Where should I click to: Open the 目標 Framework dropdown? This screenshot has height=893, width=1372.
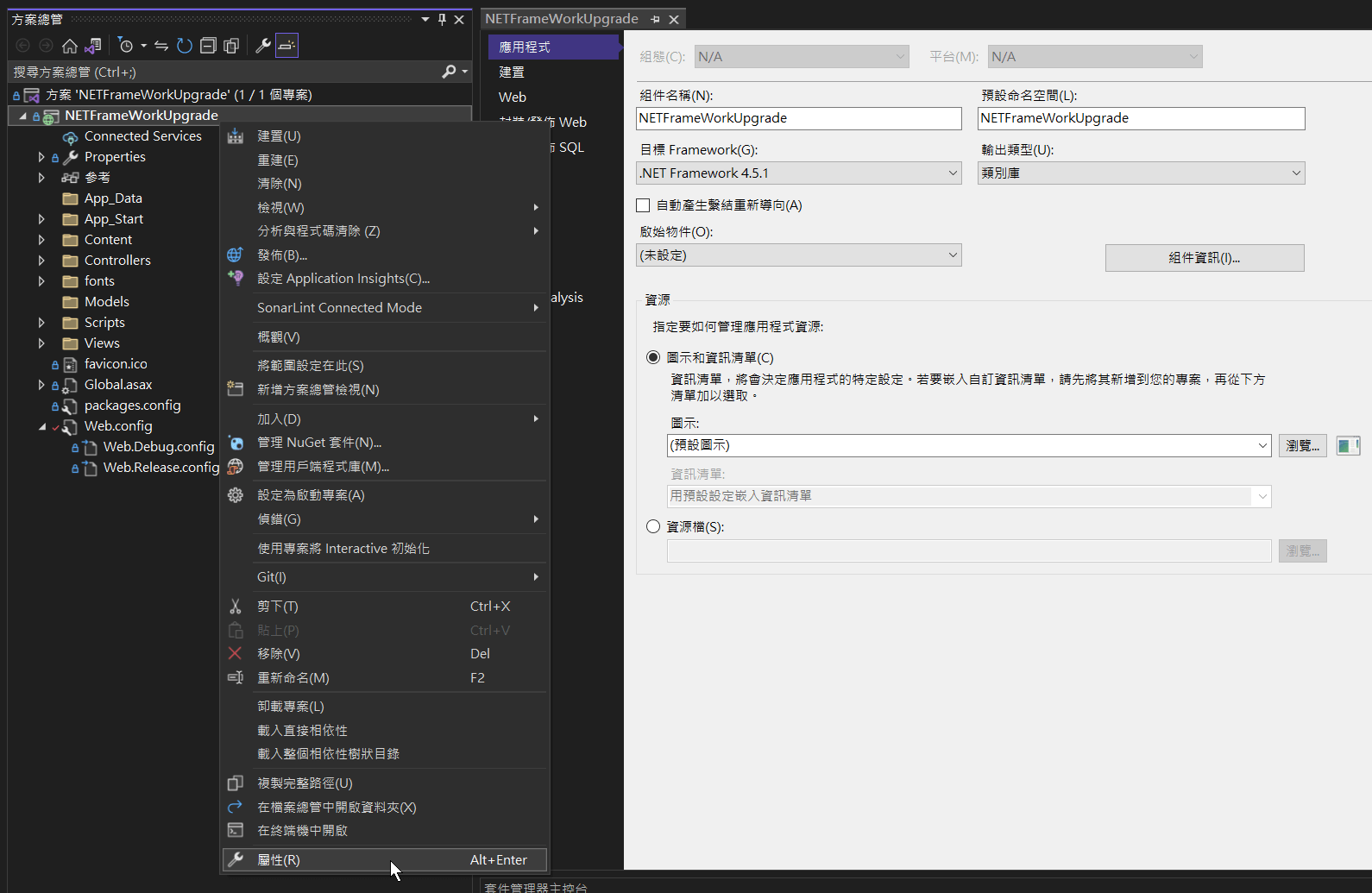pos(798,173)
